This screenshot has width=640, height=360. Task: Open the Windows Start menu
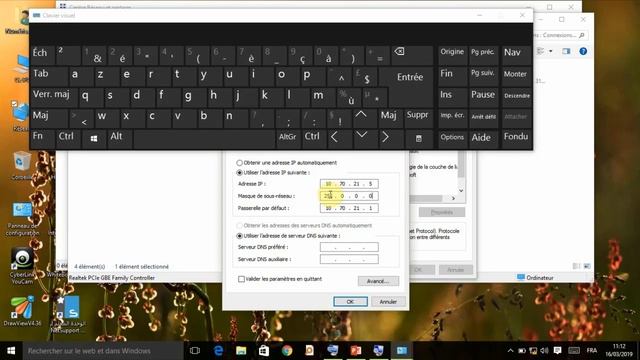(x=11, y=351)
